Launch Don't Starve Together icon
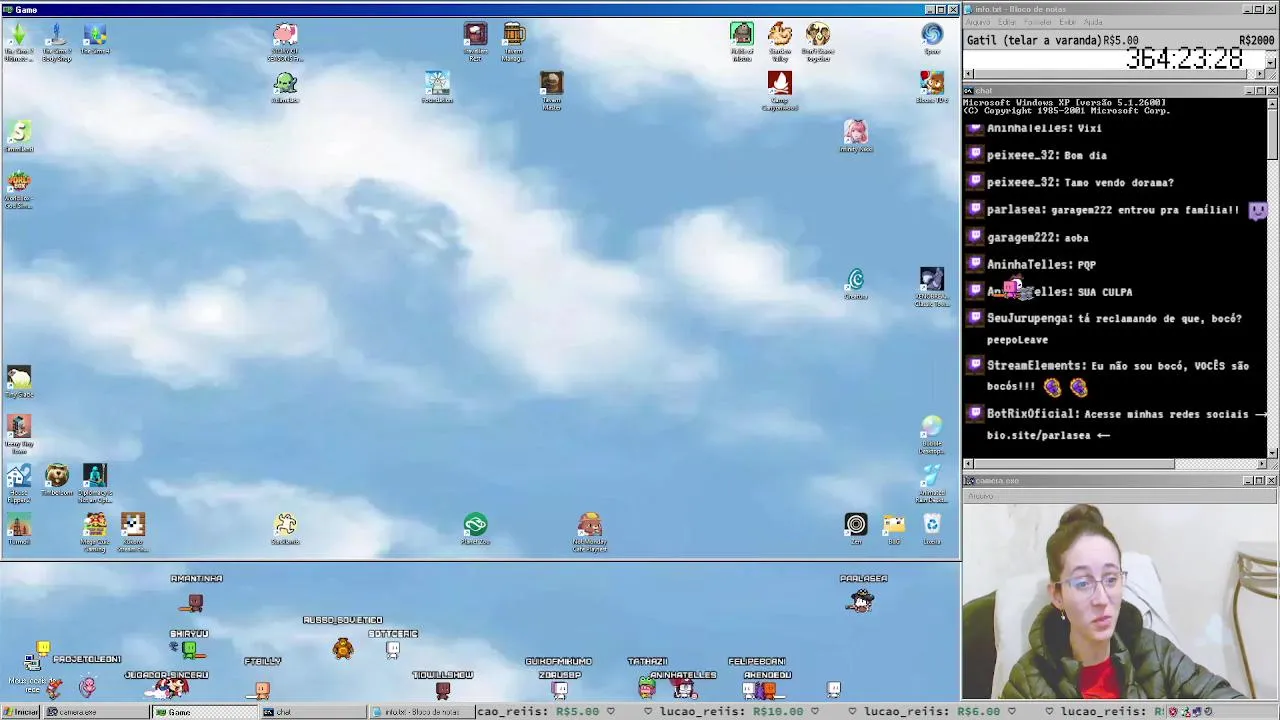 coord(818,42)
